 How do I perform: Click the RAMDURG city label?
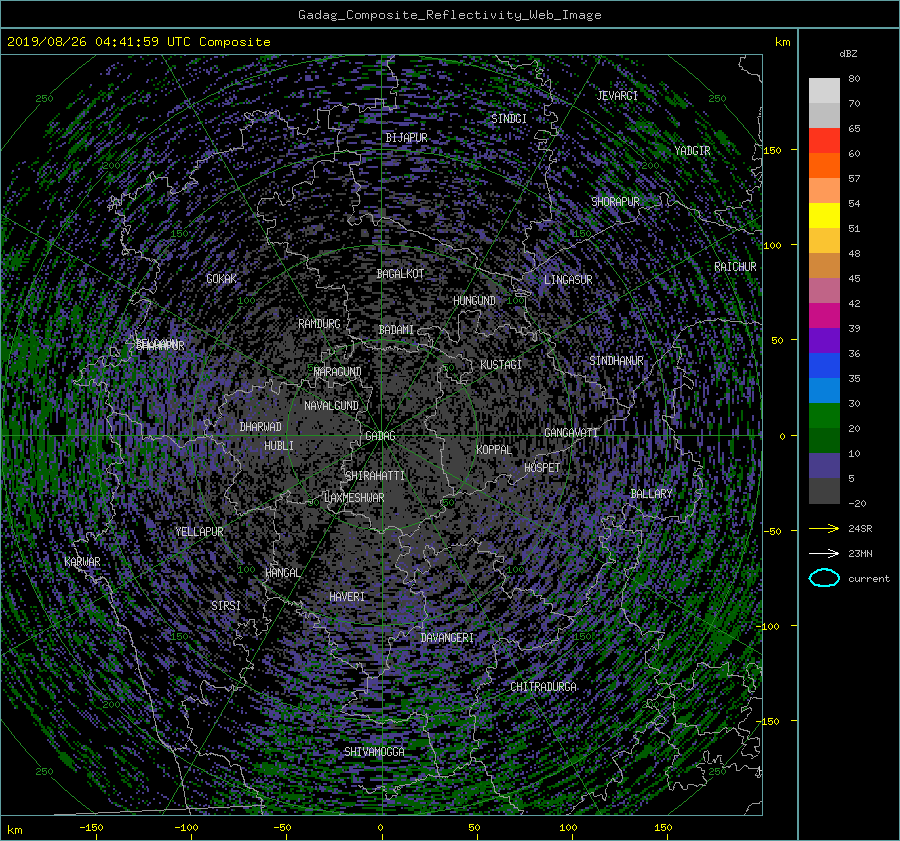click(x=319, y=324)
